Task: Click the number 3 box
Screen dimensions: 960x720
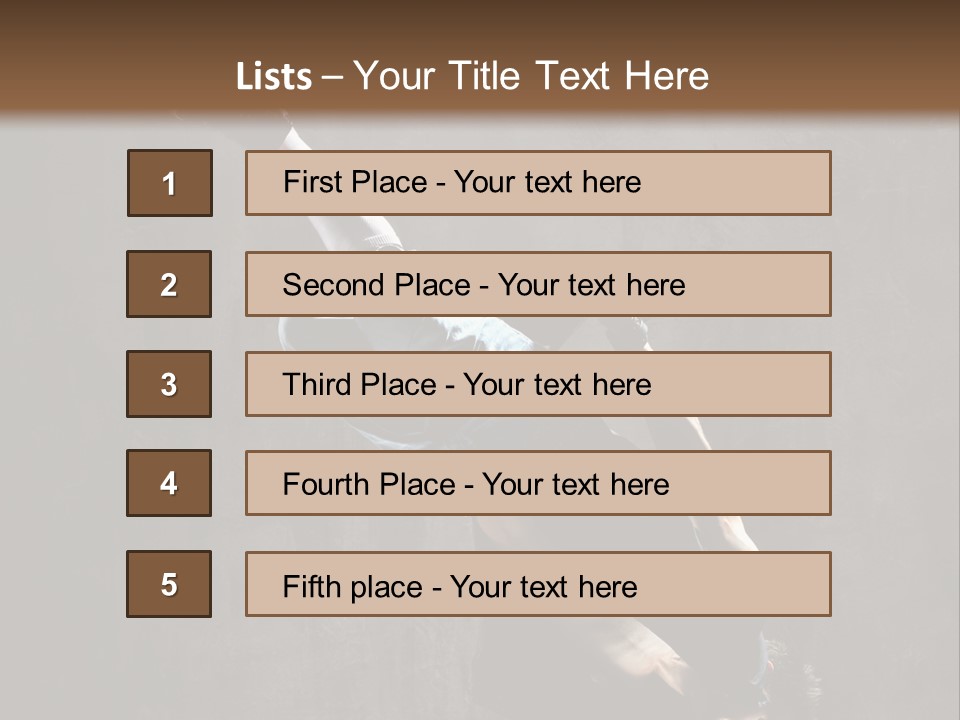Action: [169, 384]
